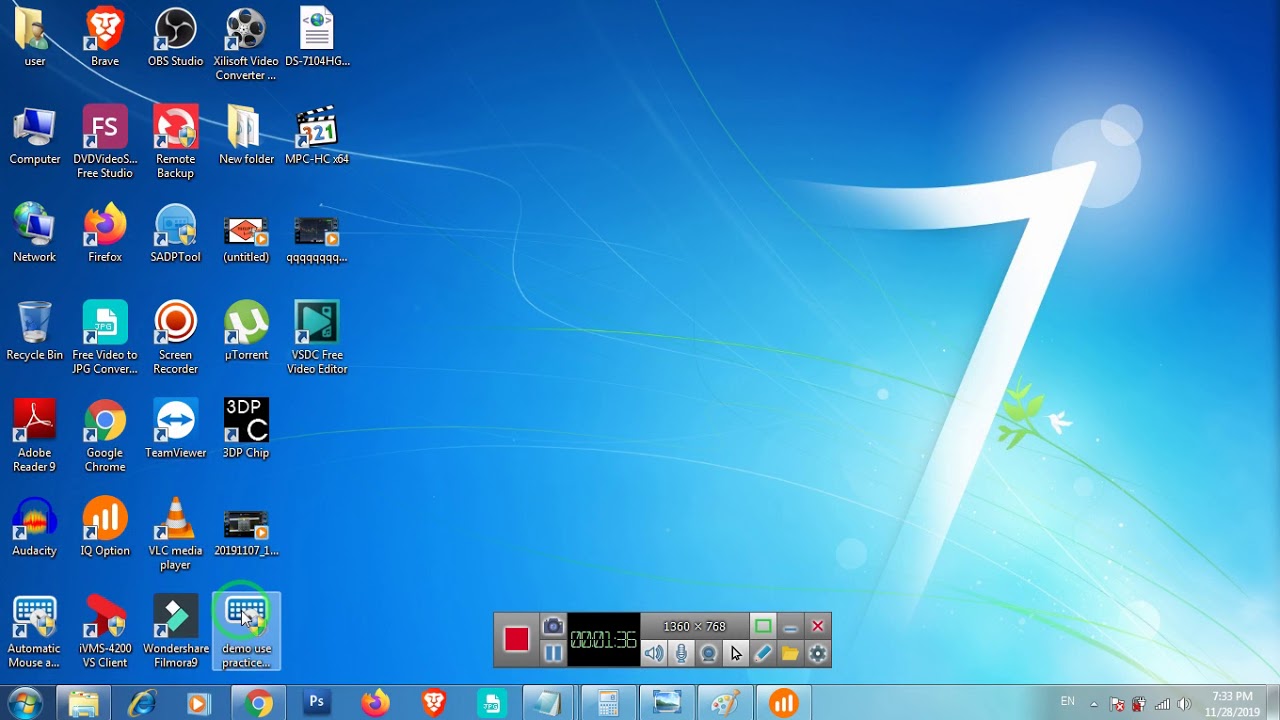The image size is (1280, 720).
Task: Open Brave from the taskbar
Action: [433, 703]
